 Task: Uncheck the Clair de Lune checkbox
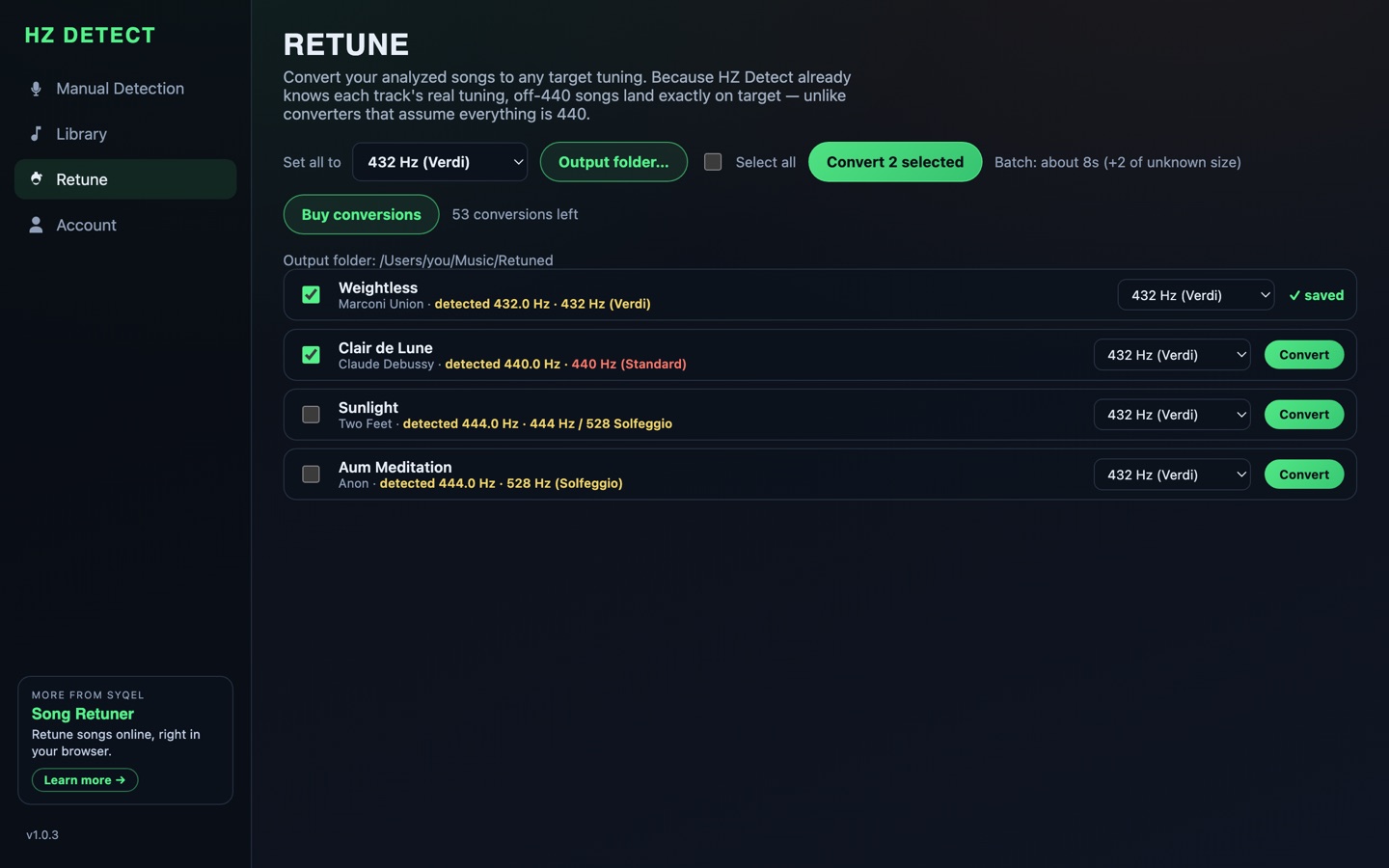coord(311,355)
